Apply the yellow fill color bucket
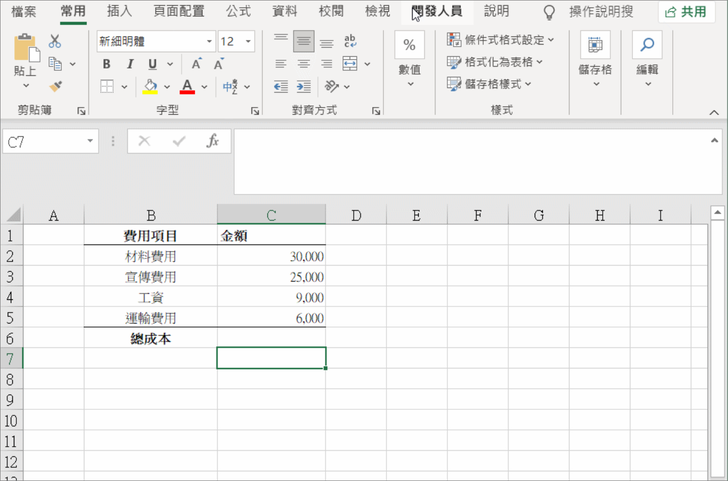This screenshot has height=481, width=728. [x=150, y=87]
